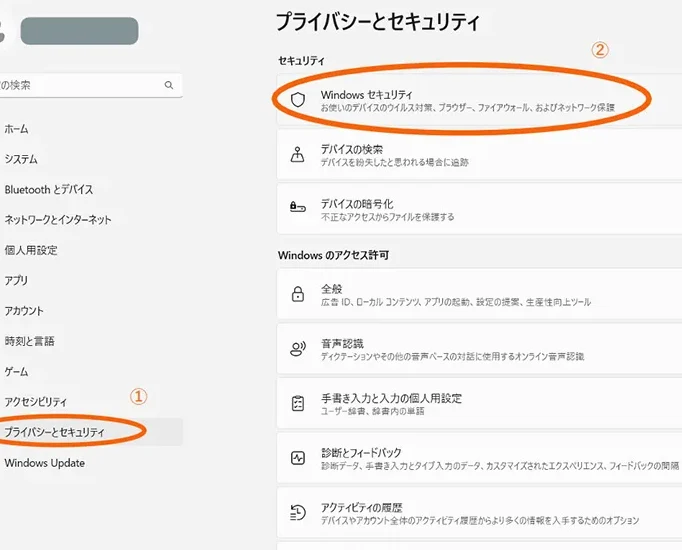Open the アクティビティの履歴 entry
The height and width of the screenshot is (550, 682).
[x=479, y=513]
